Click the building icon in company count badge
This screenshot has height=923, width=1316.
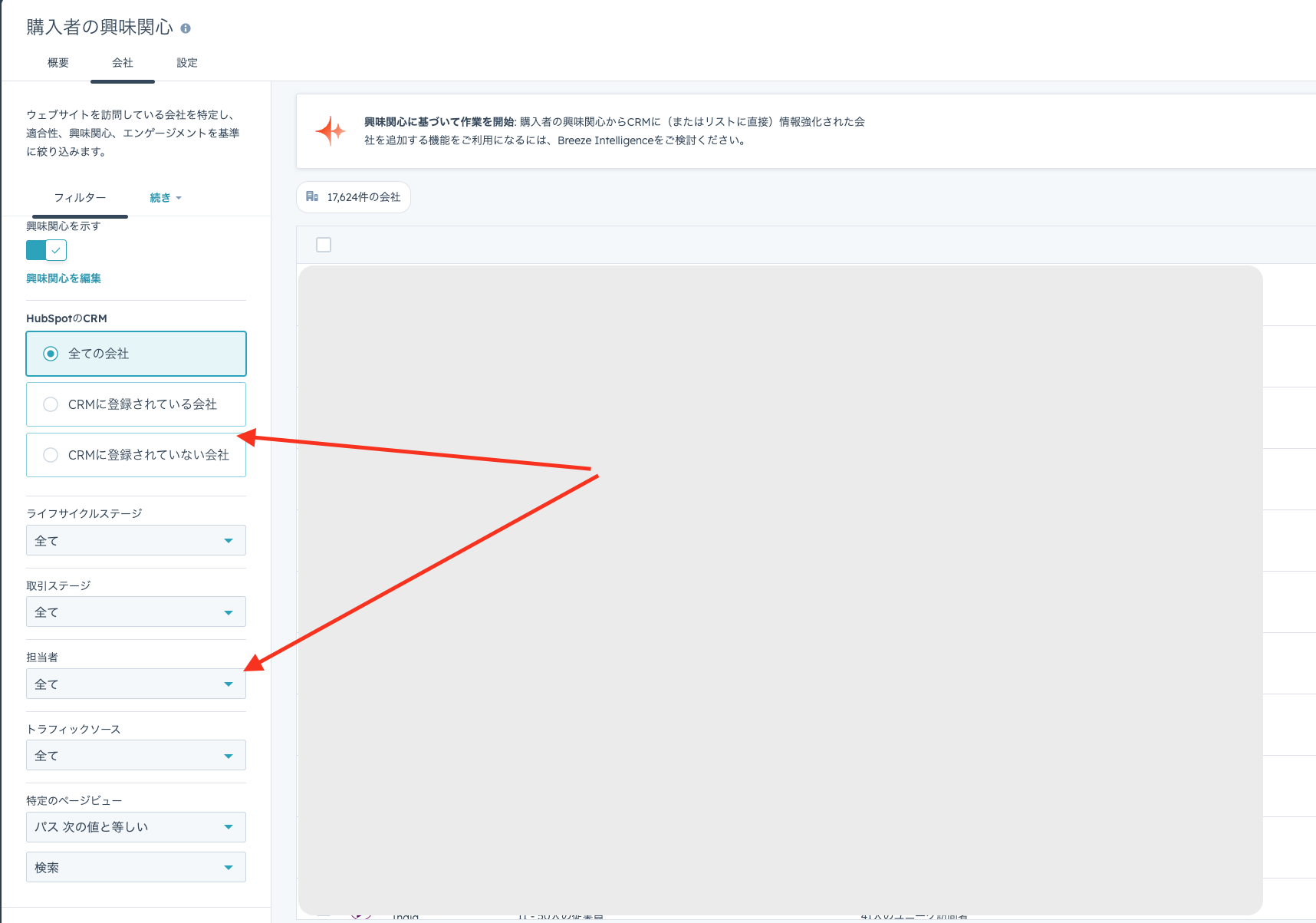click(312, 196)
